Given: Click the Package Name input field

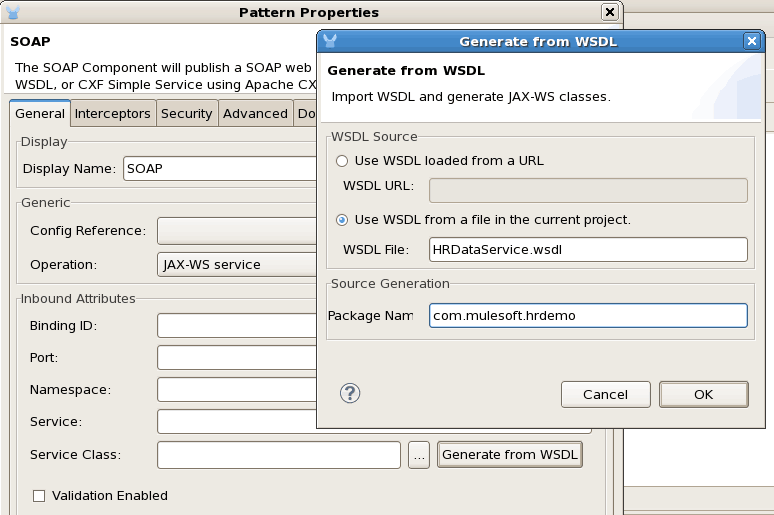Looking at the screenshot, I should coord(588,316).
